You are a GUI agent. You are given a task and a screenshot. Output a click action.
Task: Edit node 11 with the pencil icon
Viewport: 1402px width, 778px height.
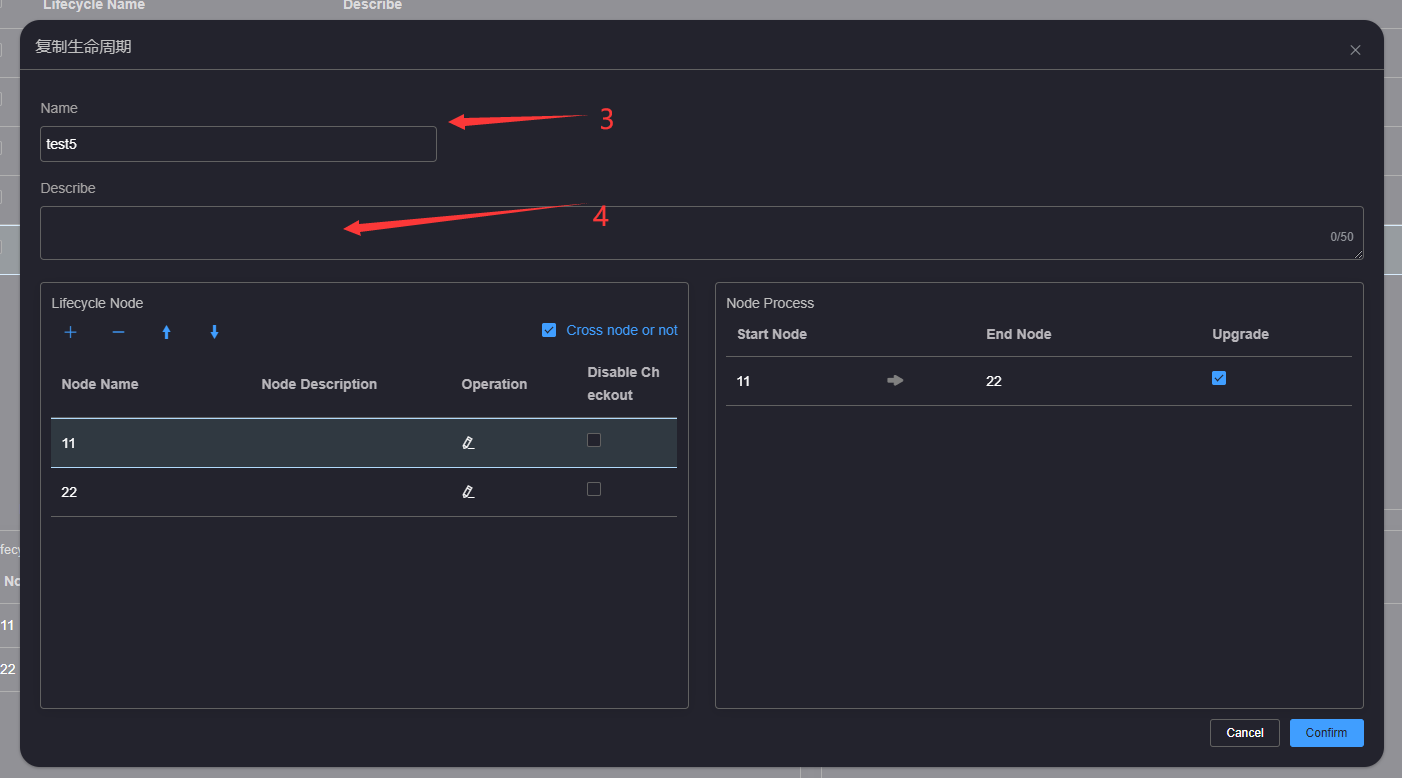point(468,442)
